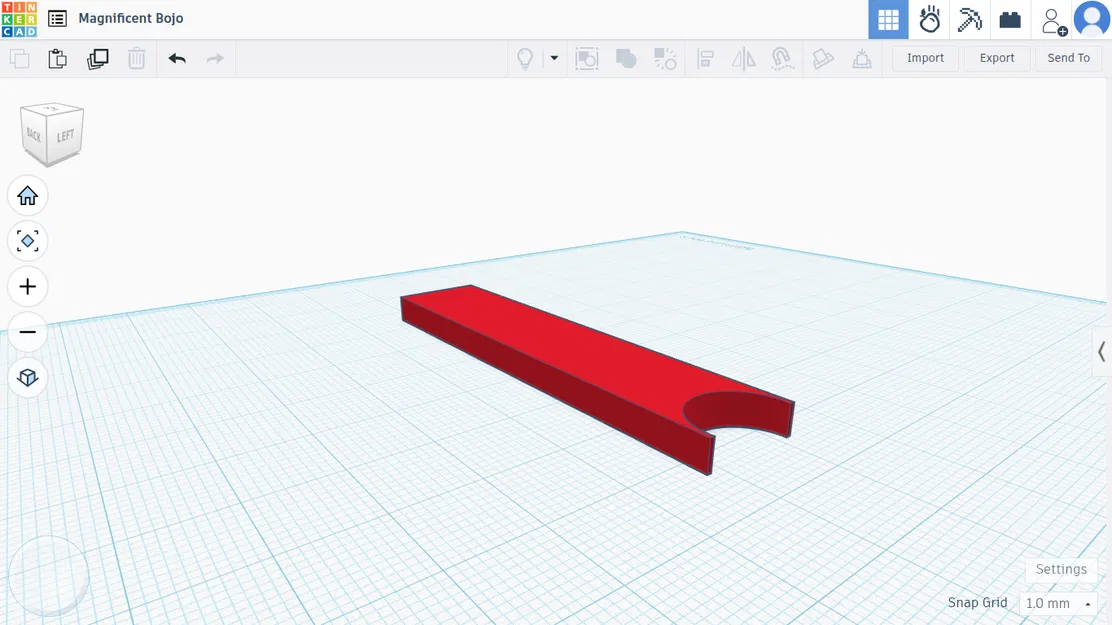Screen dimensions: 1112x625
Task: Fit all shapes in view
Action: [28, 241]
